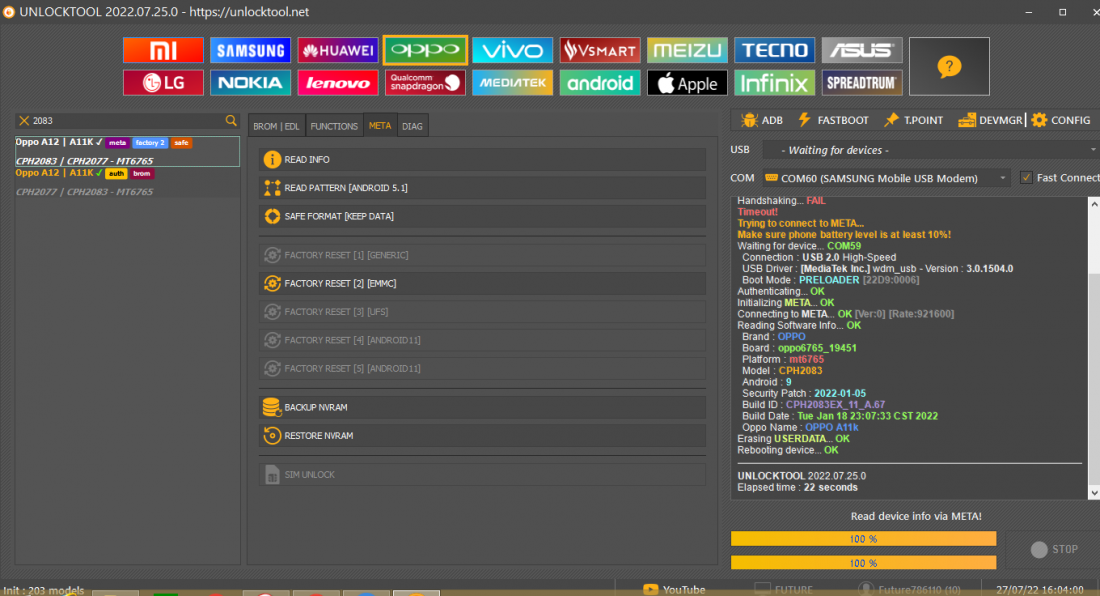
Task: Click the lower 100% progress bar
Action: 863,562
